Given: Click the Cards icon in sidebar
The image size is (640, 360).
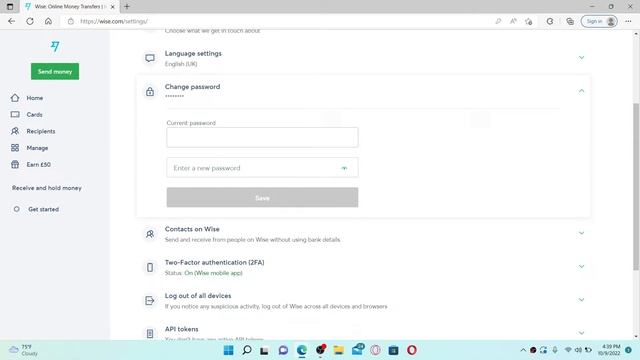Looking at the screenshot, I should [x=15, y=115].
